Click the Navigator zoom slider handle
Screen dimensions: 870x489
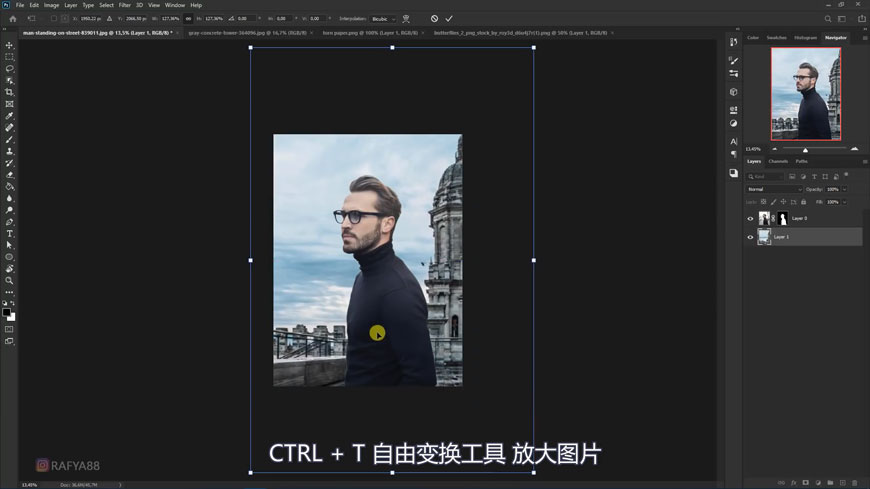click(806, 149)
